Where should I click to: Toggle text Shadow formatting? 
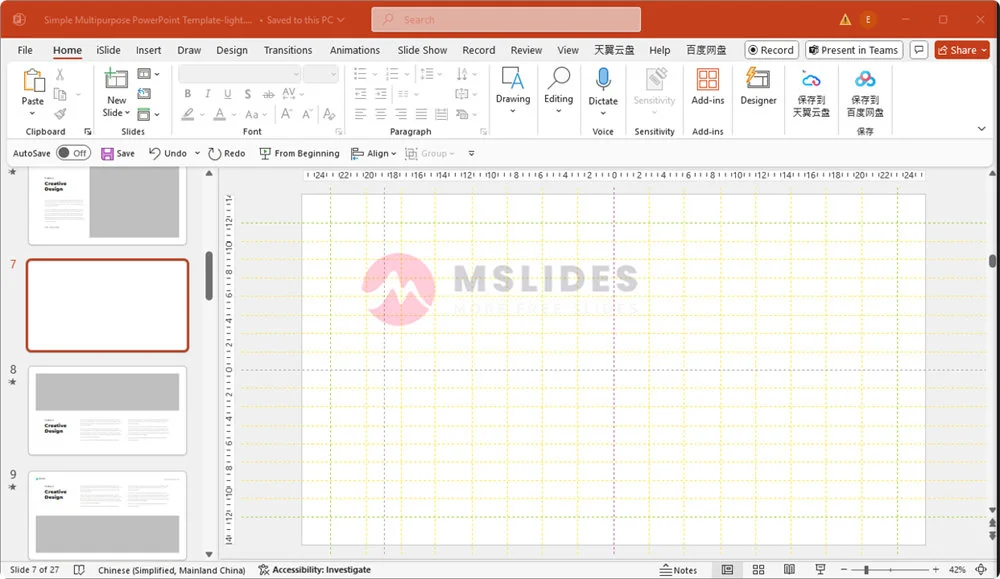point(247,94)
